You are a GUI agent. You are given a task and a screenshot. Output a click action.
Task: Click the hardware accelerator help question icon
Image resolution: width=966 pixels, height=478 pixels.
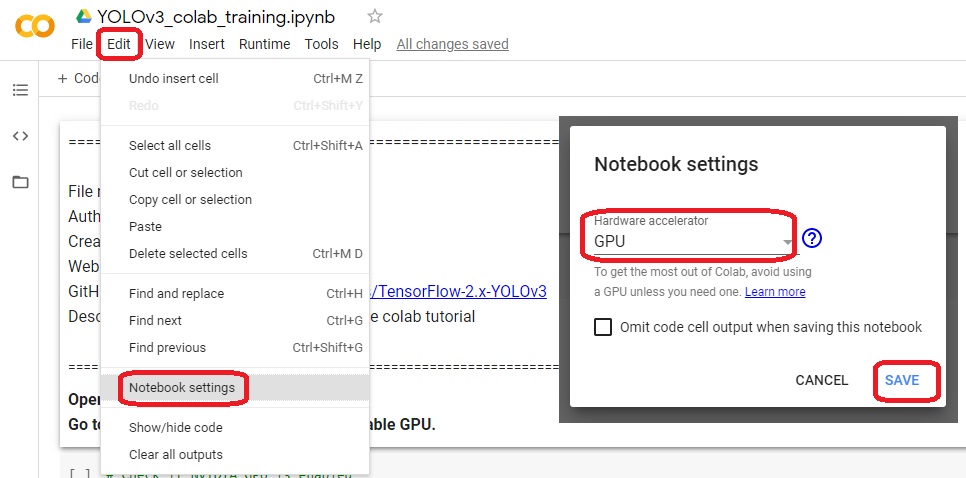813,238
